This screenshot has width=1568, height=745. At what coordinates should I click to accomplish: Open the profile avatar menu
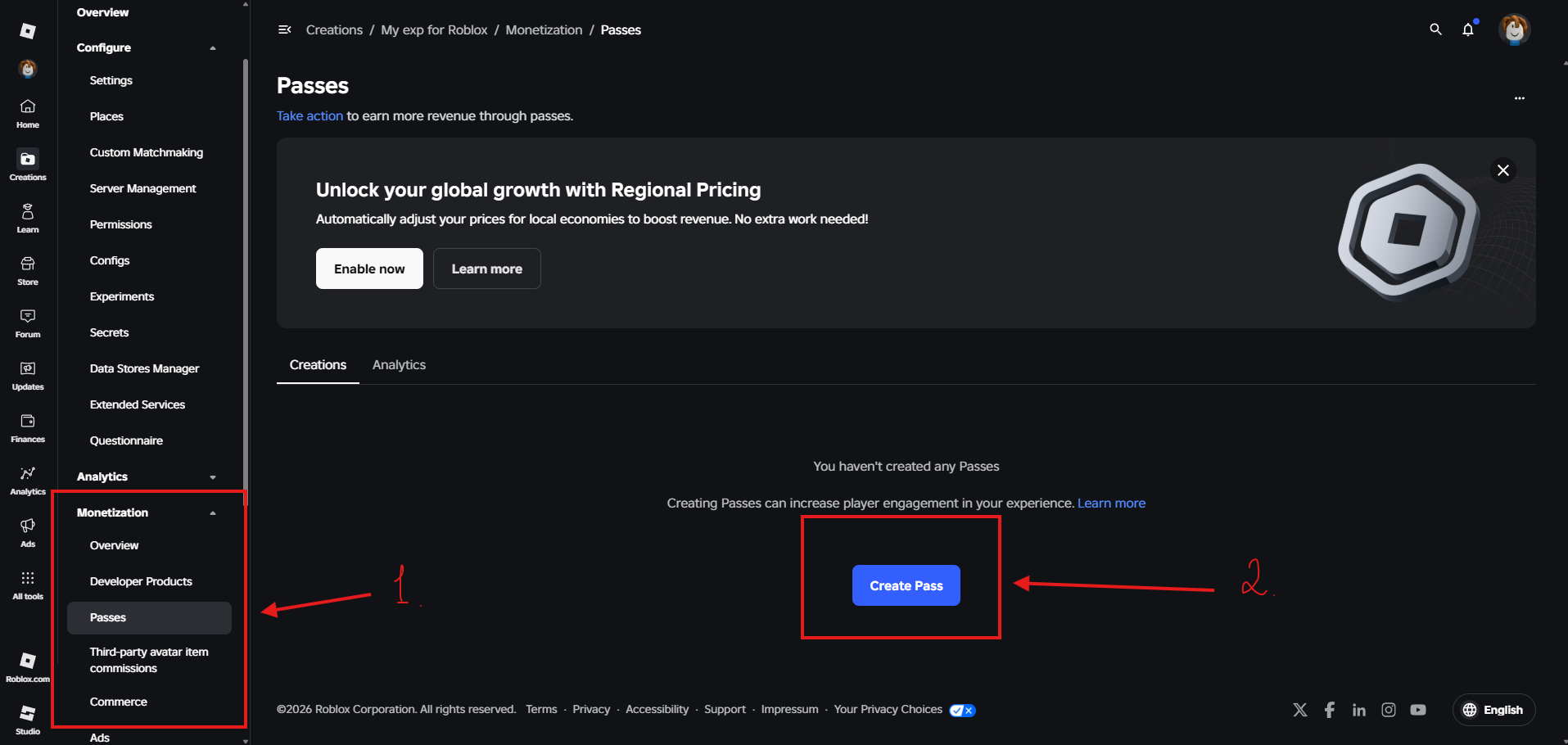[1515, 29]
